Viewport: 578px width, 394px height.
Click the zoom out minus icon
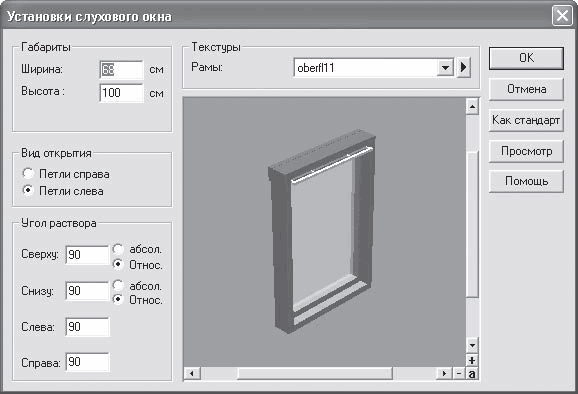coord(459,373)
